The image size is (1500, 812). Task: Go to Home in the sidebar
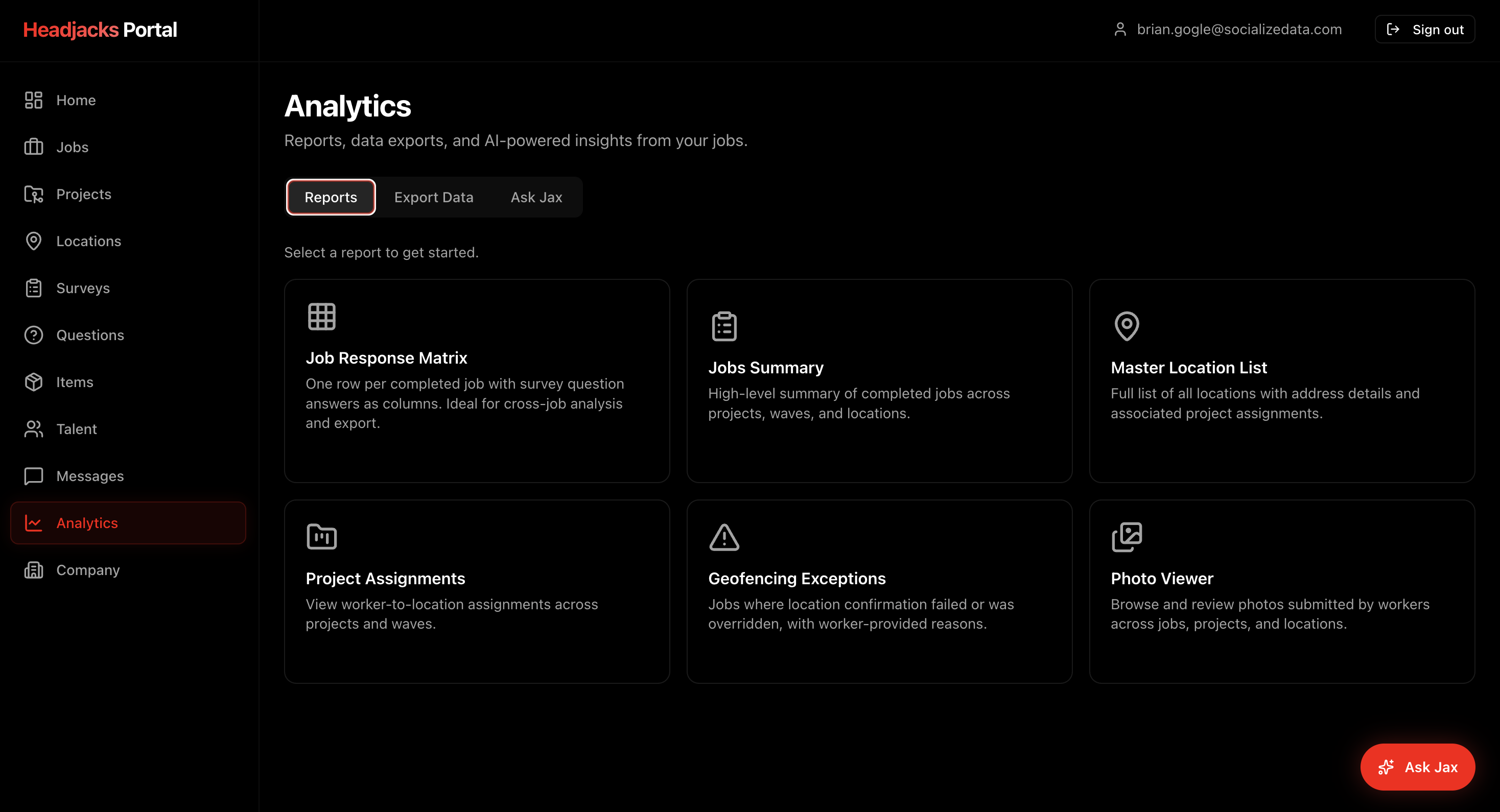pyautogui.click(x=128, y=100)
